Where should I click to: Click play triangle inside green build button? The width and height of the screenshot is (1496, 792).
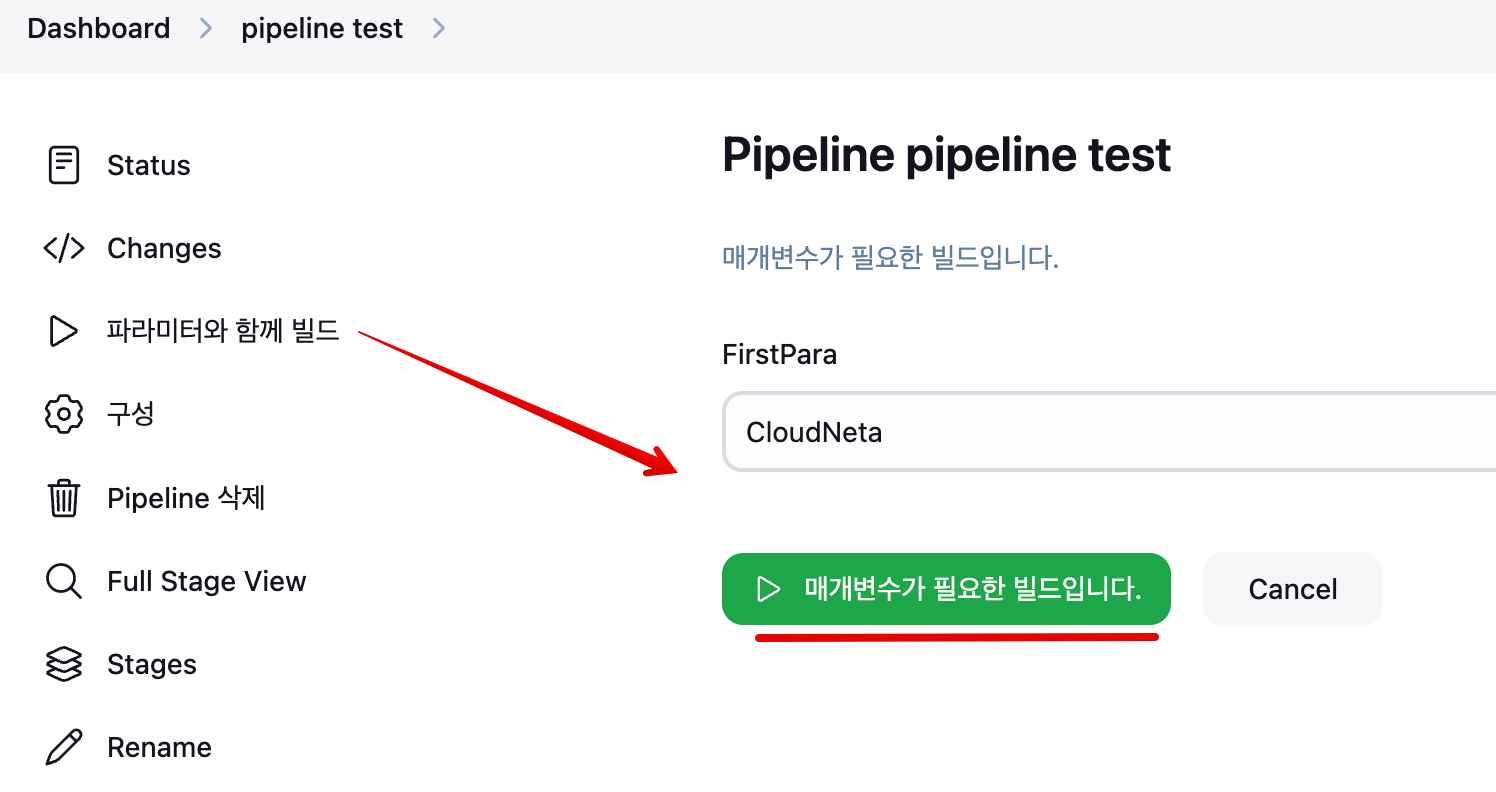(x=768, y=589)
